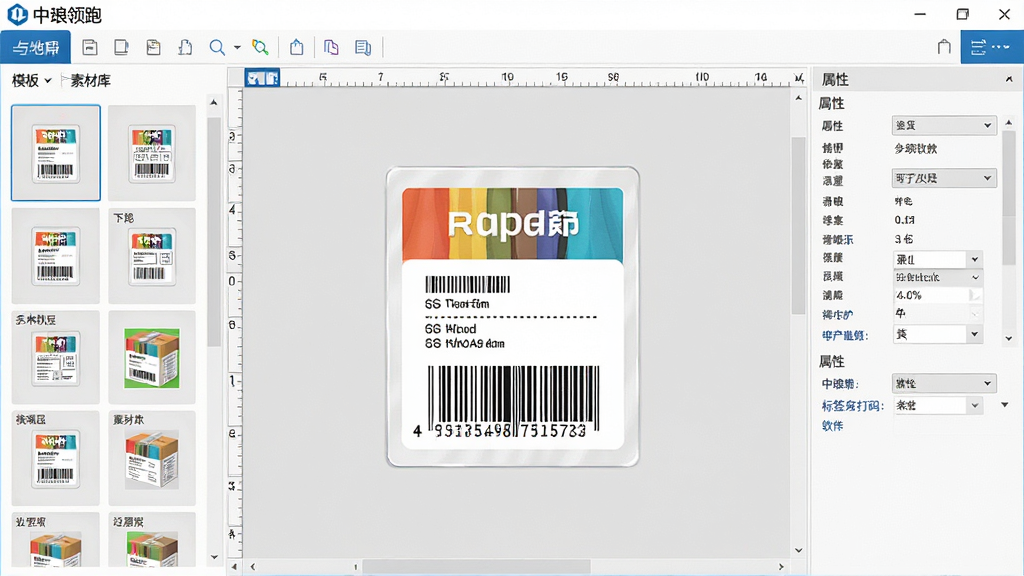Open the dropdown directly above the 4.0% field

tap(938, 277)
